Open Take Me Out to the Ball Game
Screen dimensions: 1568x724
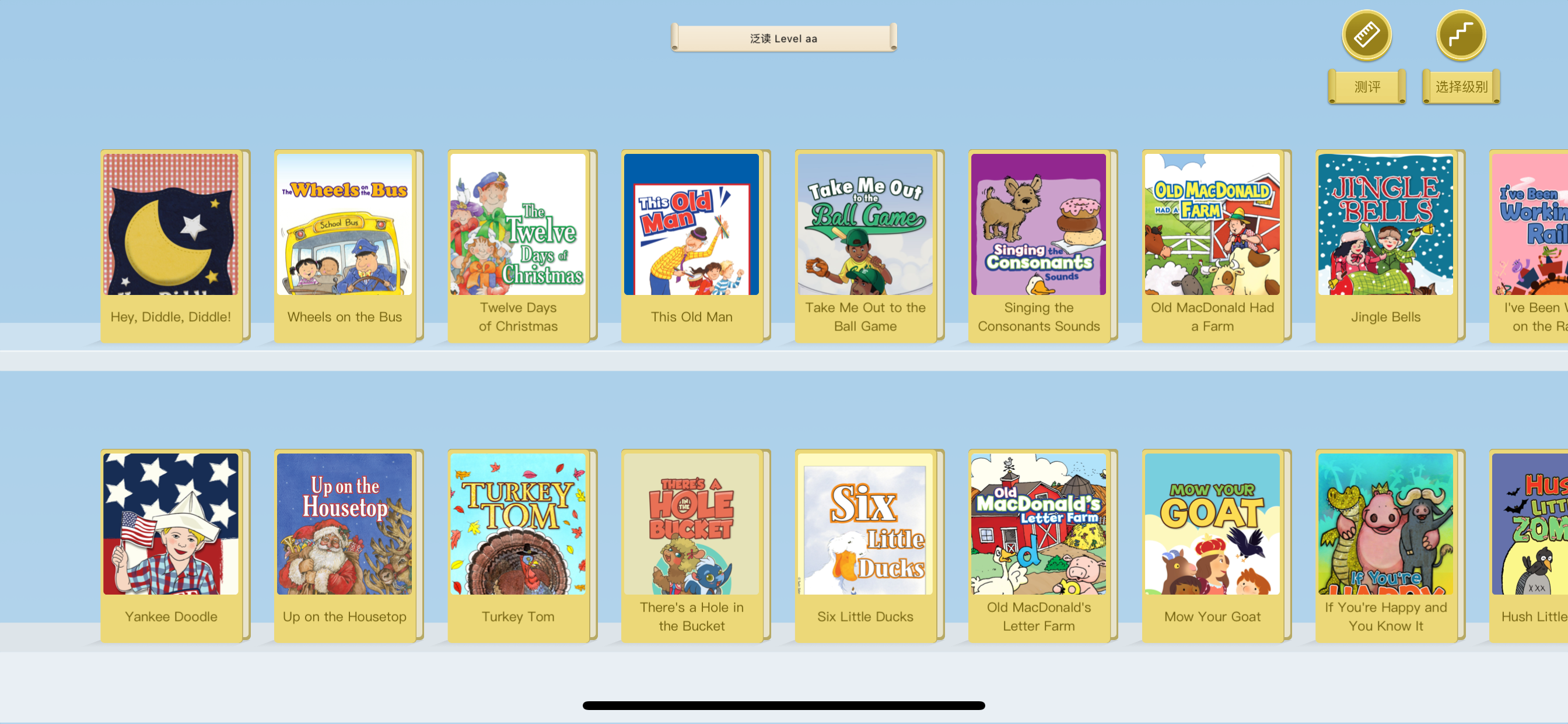(865, 246)
